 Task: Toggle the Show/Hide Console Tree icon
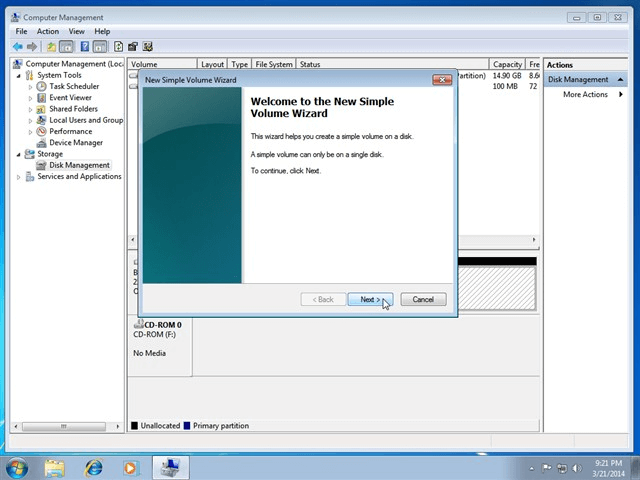(66, 46)
